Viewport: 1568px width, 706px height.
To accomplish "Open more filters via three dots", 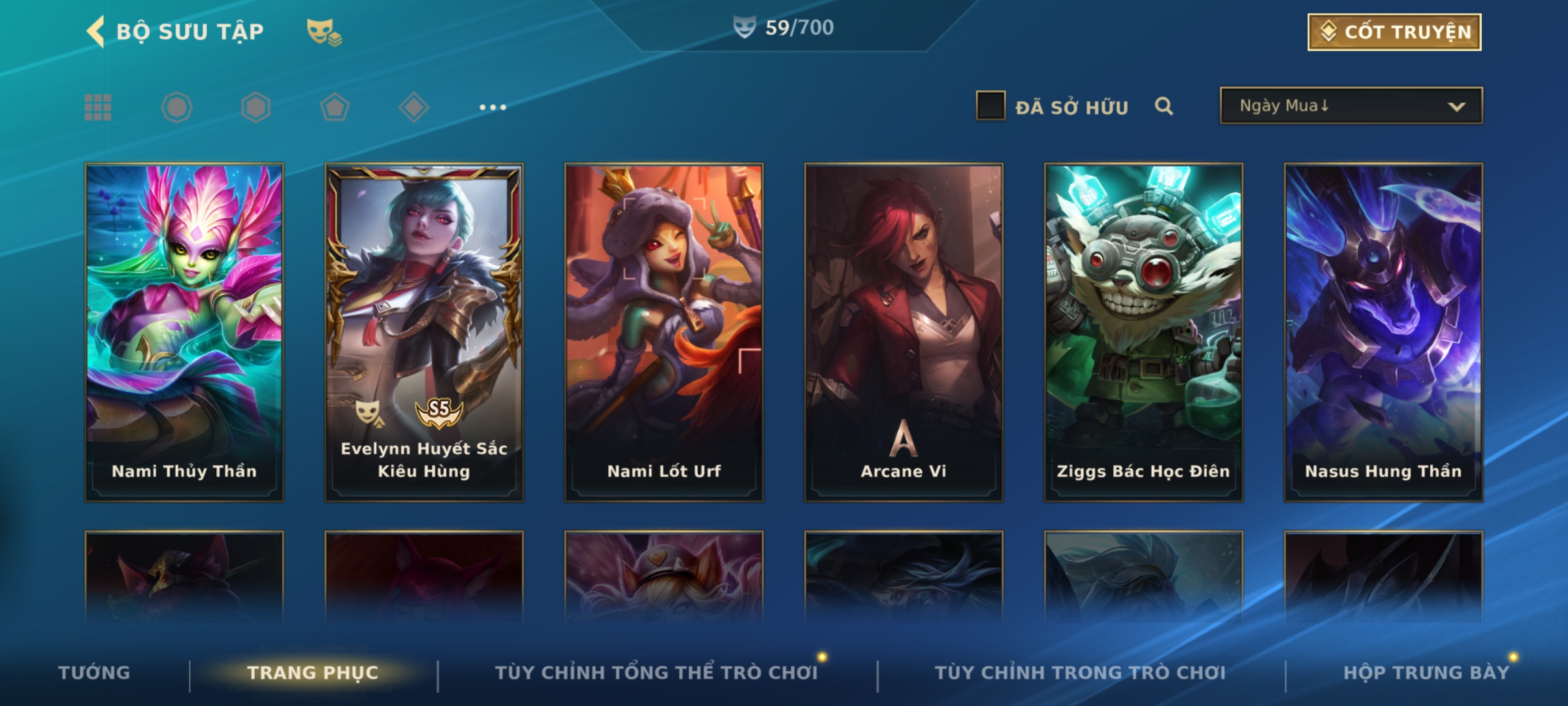I will click(493, 107).
